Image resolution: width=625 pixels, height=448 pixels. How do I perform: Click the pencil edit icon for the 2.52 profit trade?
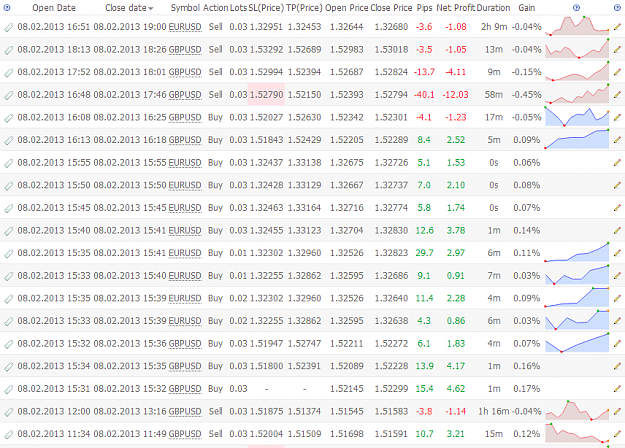[617, 140]
